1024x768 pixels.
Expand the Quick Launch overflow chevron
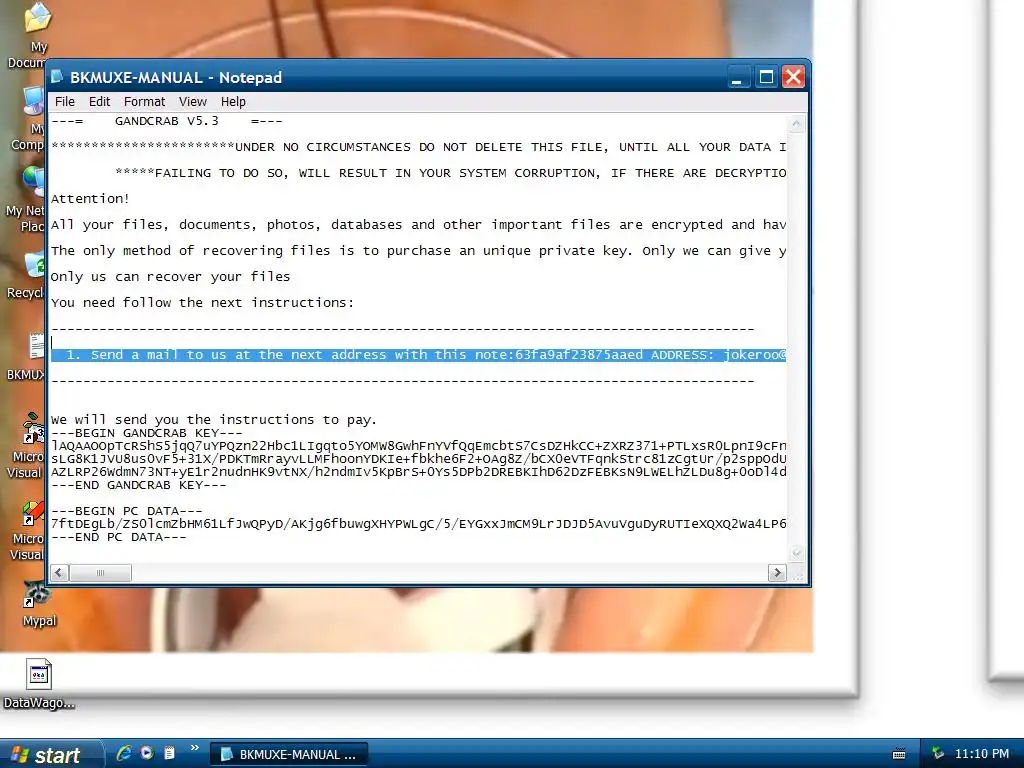click(x=194, y=748)
